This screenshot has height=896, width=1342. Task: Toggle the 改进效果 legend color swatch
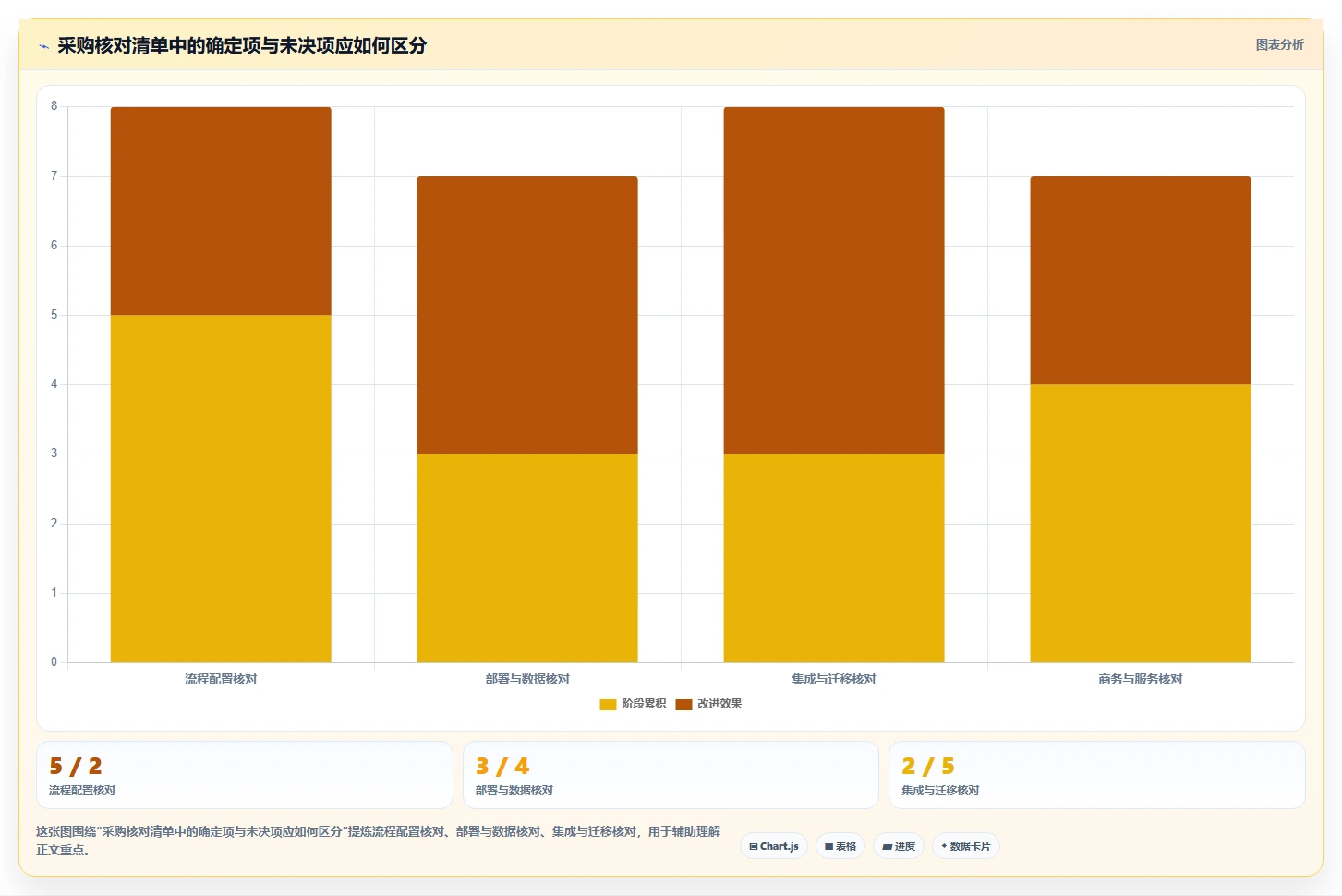683,704
